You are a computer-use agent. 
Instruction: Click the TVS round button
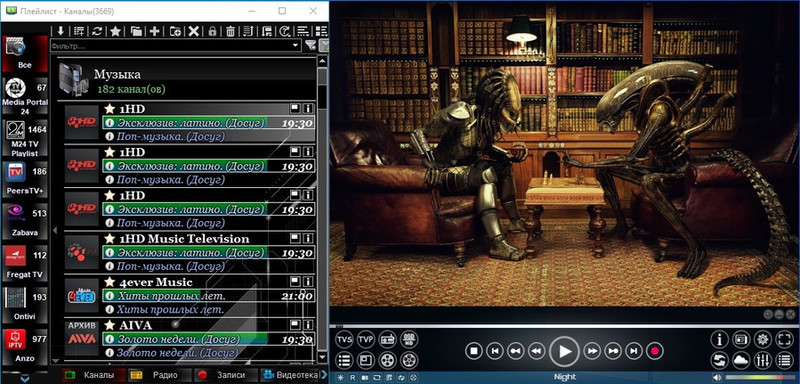344,339
